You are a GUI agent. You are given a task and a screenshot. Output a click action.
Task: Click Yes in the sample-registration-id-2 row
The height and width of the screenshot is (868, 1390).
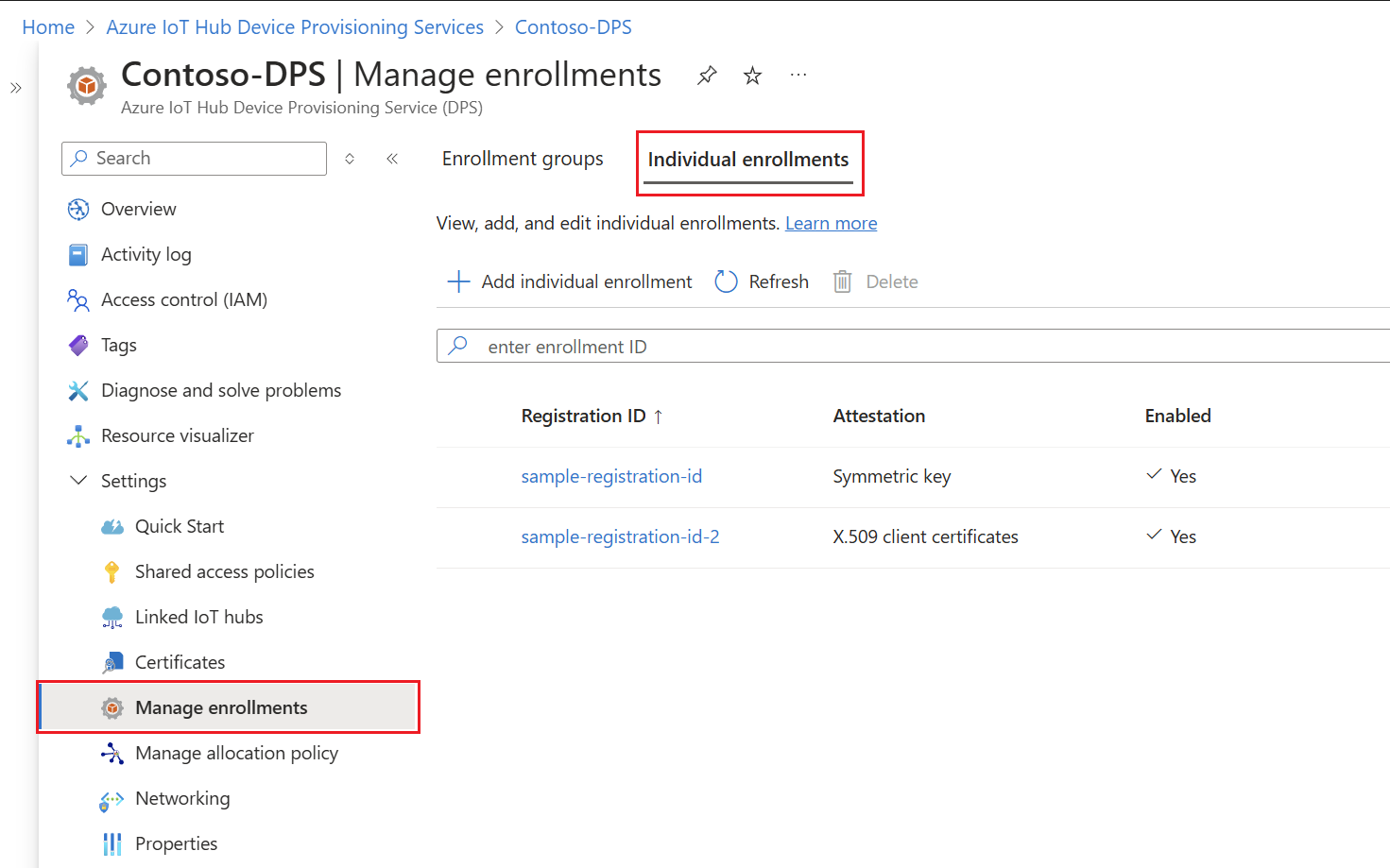(x=1183, y=536)
